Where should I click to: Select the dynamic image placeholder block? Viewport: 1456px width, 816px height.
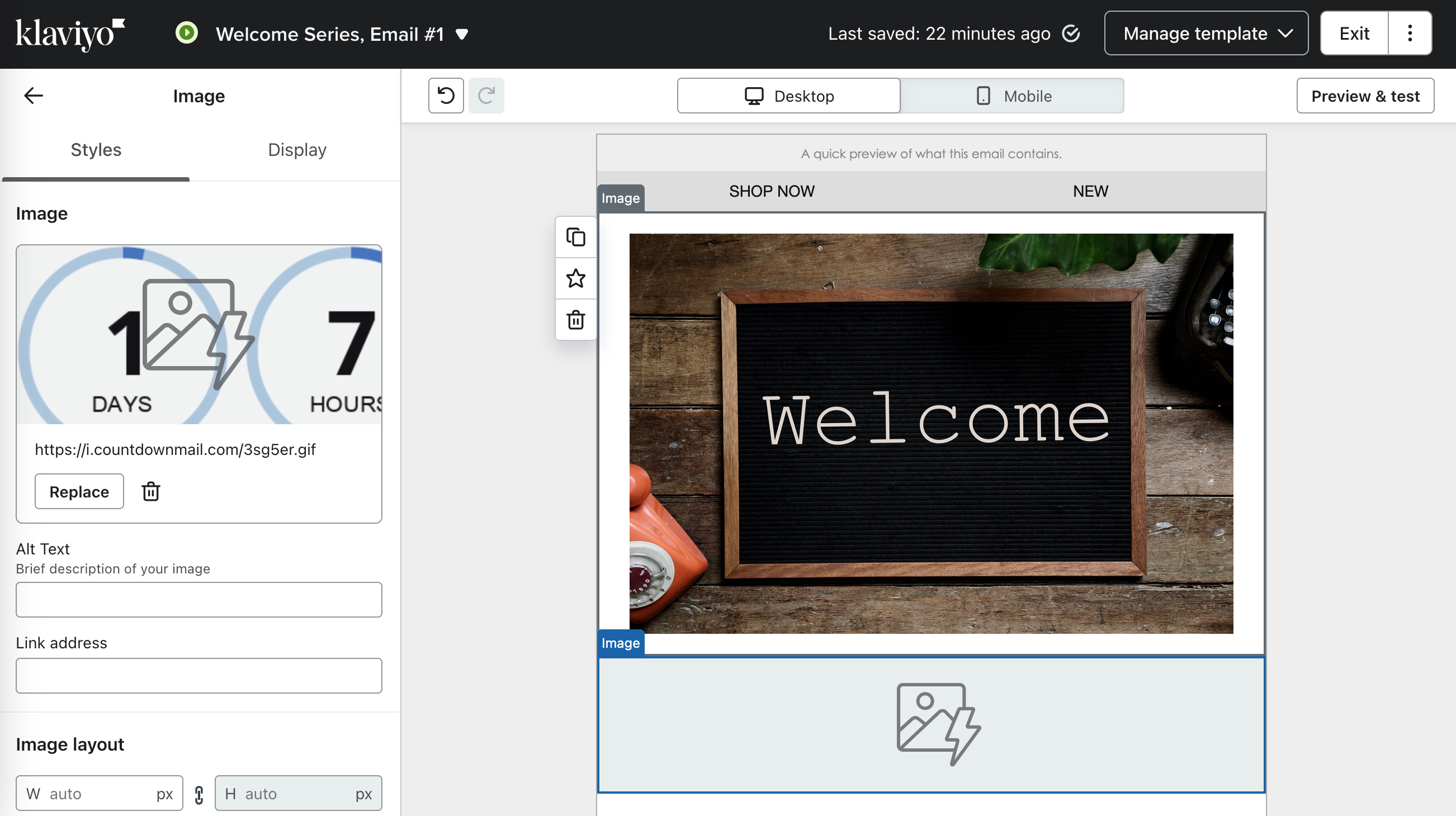pyautogui.click(x=931, y=724)
